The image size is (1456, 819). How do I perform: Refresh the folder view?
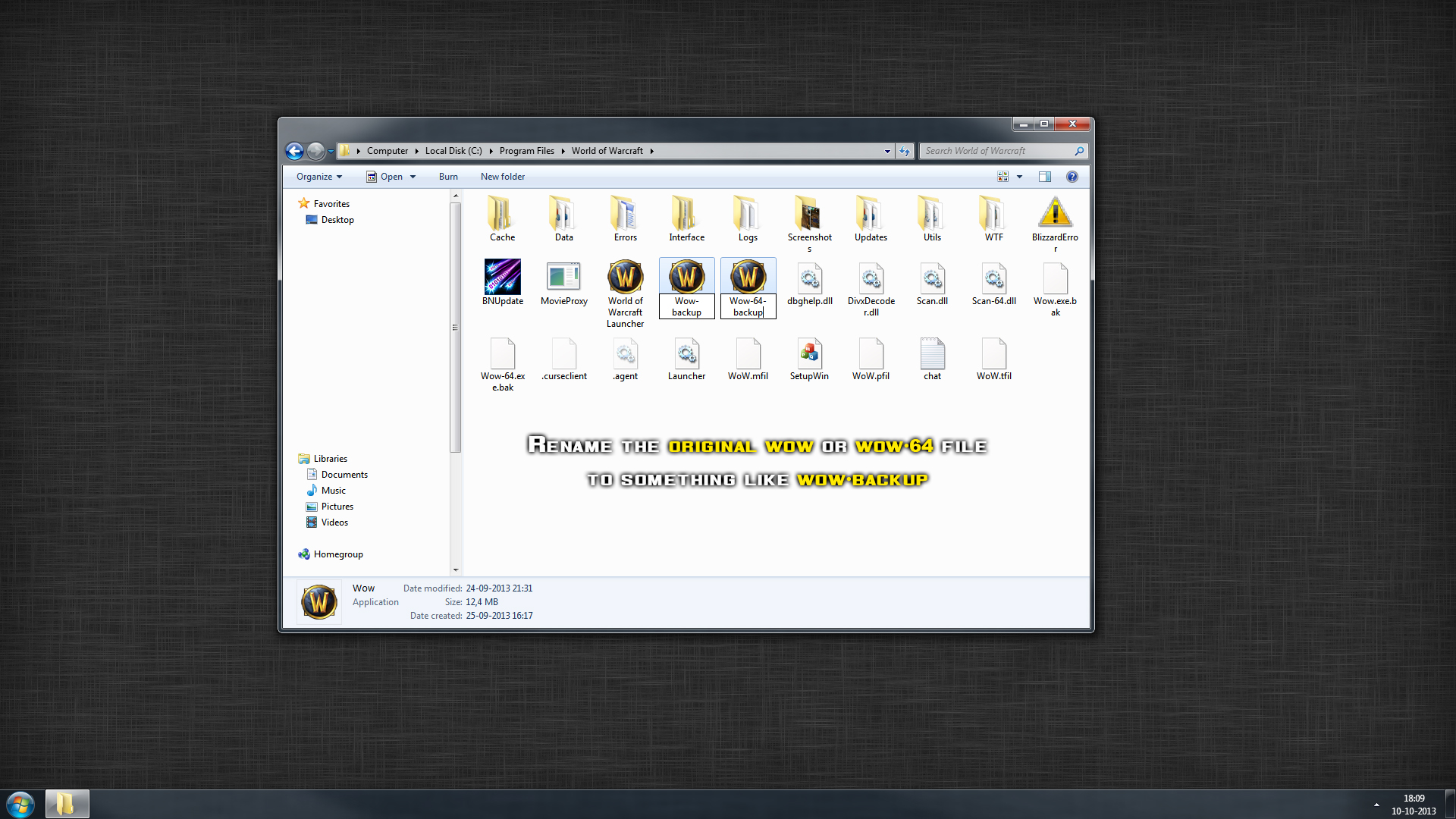click(905, 151)
